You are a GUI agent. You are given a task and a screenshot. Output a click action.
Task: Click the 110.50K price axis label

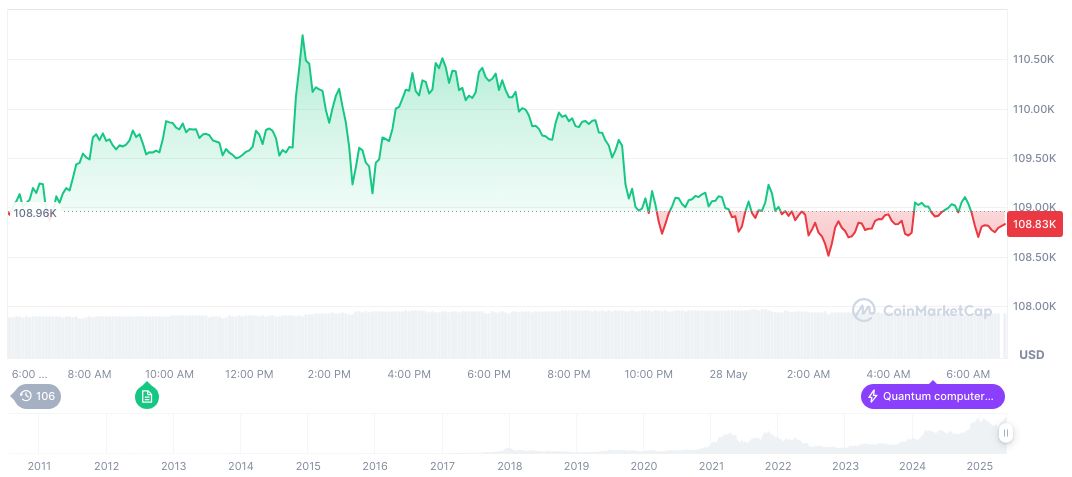1033,60
